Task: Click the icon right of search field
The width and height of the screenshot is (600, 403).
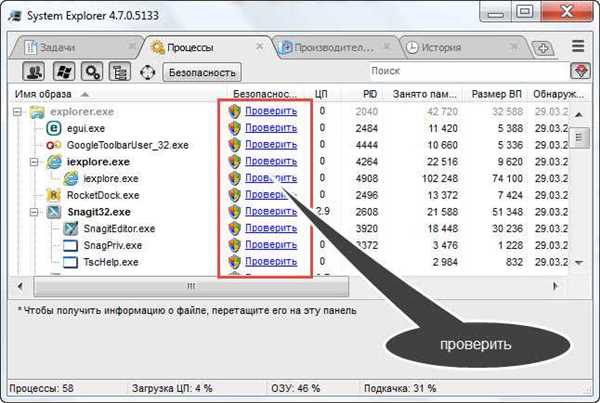Action: pyautogui.click(x=580, y=71)
